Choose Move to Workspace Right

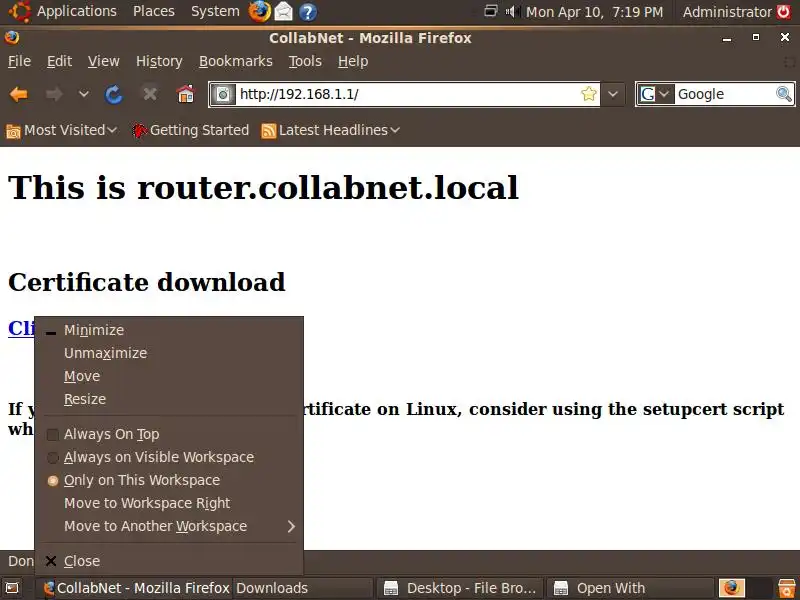pyautogui.click(x=169, y=503)
